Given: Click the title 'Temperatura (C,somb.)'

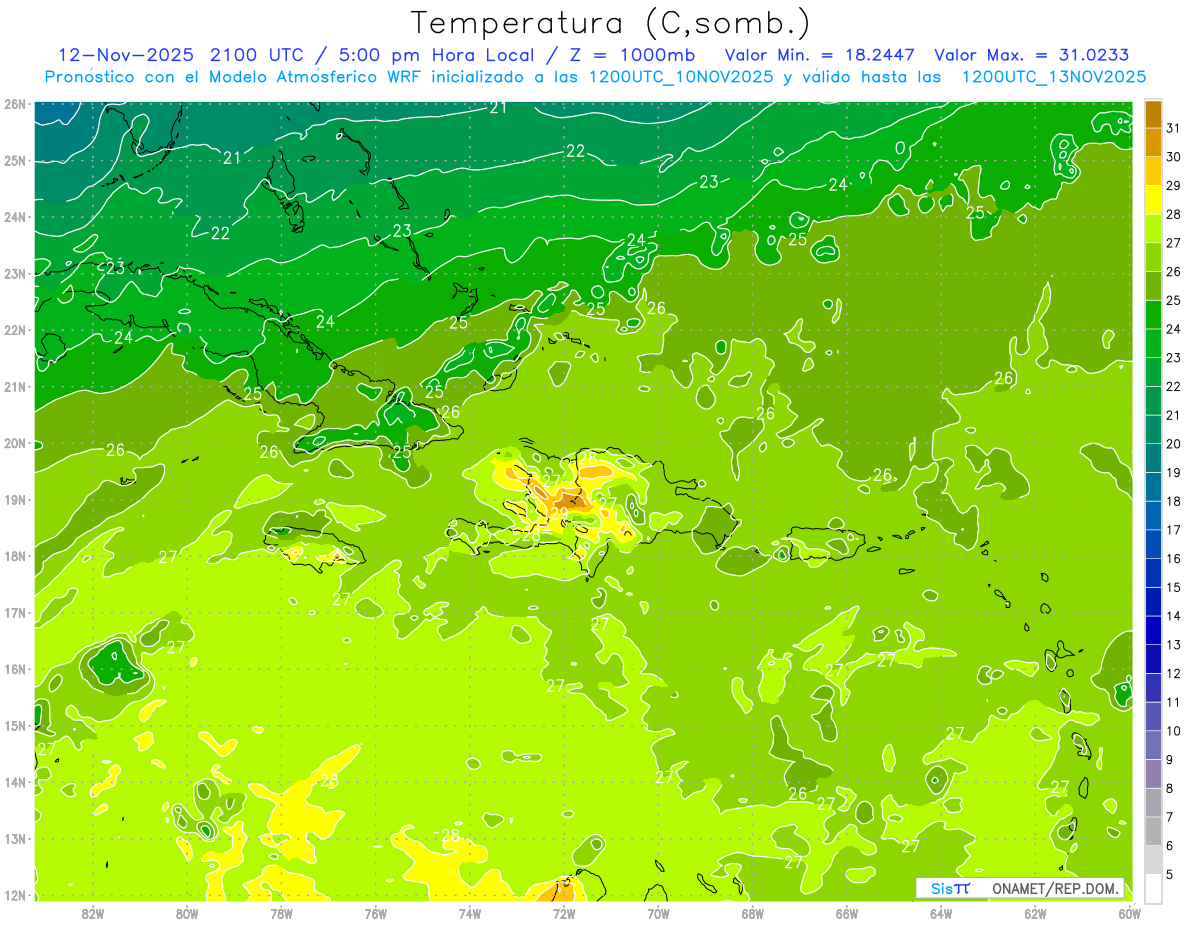Looking at the screenshot, I should pos(611,23).
